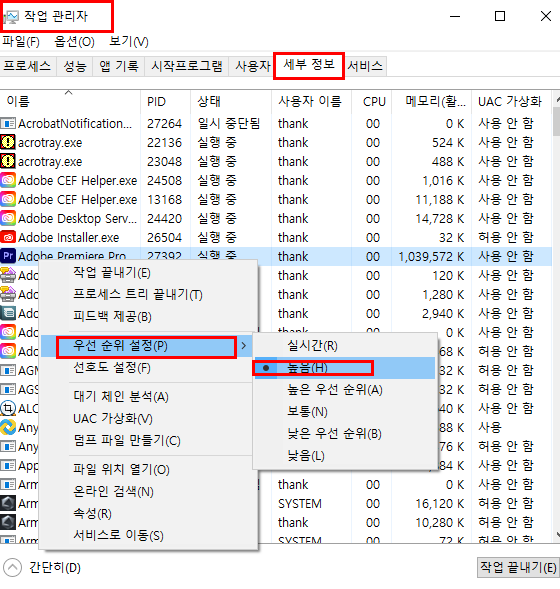Viewport: 560px width, 589px height.
Task: Click the first Any process colorful icon
Action: point(8,427)
